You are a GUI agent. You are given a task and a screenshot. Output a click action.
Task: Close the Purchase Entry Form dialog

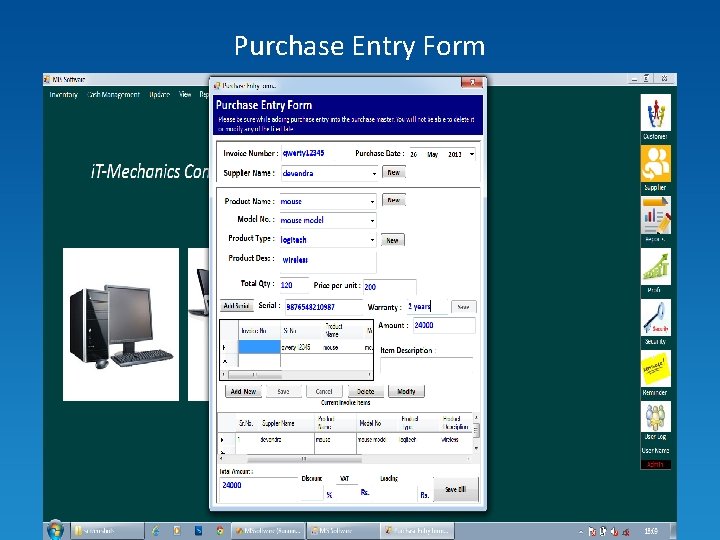[472, 83]
